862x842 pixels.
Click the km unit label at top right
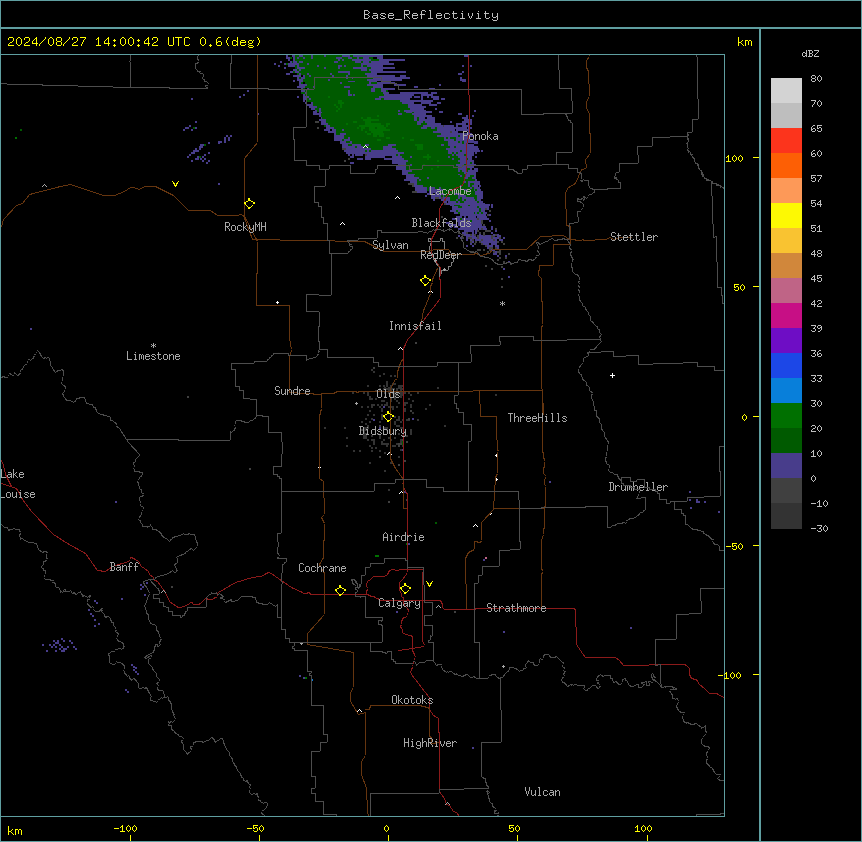click(x=744, y=42)
